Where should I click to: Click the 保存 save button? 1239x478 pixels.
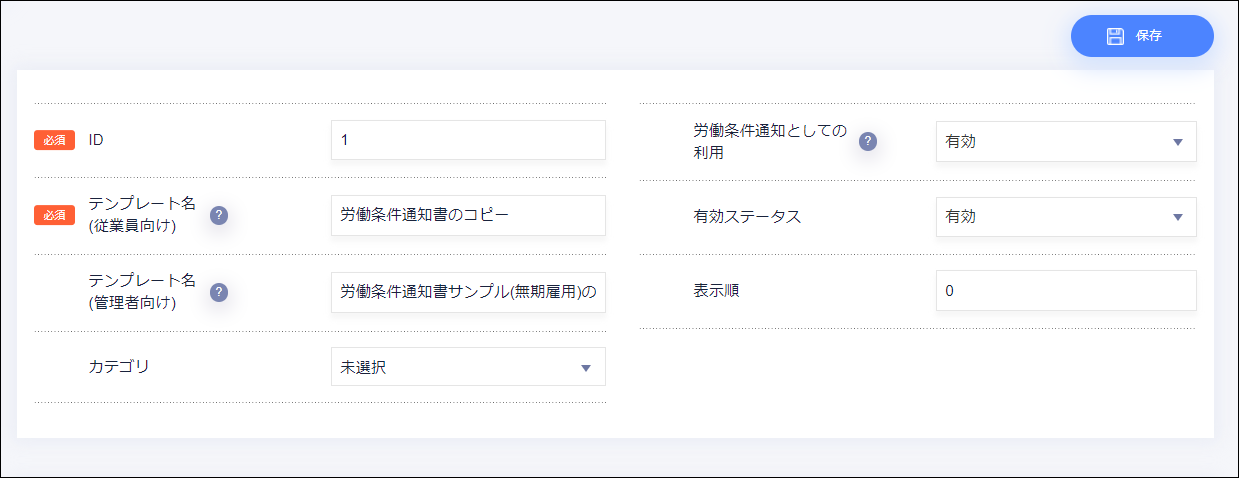(1142, 36)
